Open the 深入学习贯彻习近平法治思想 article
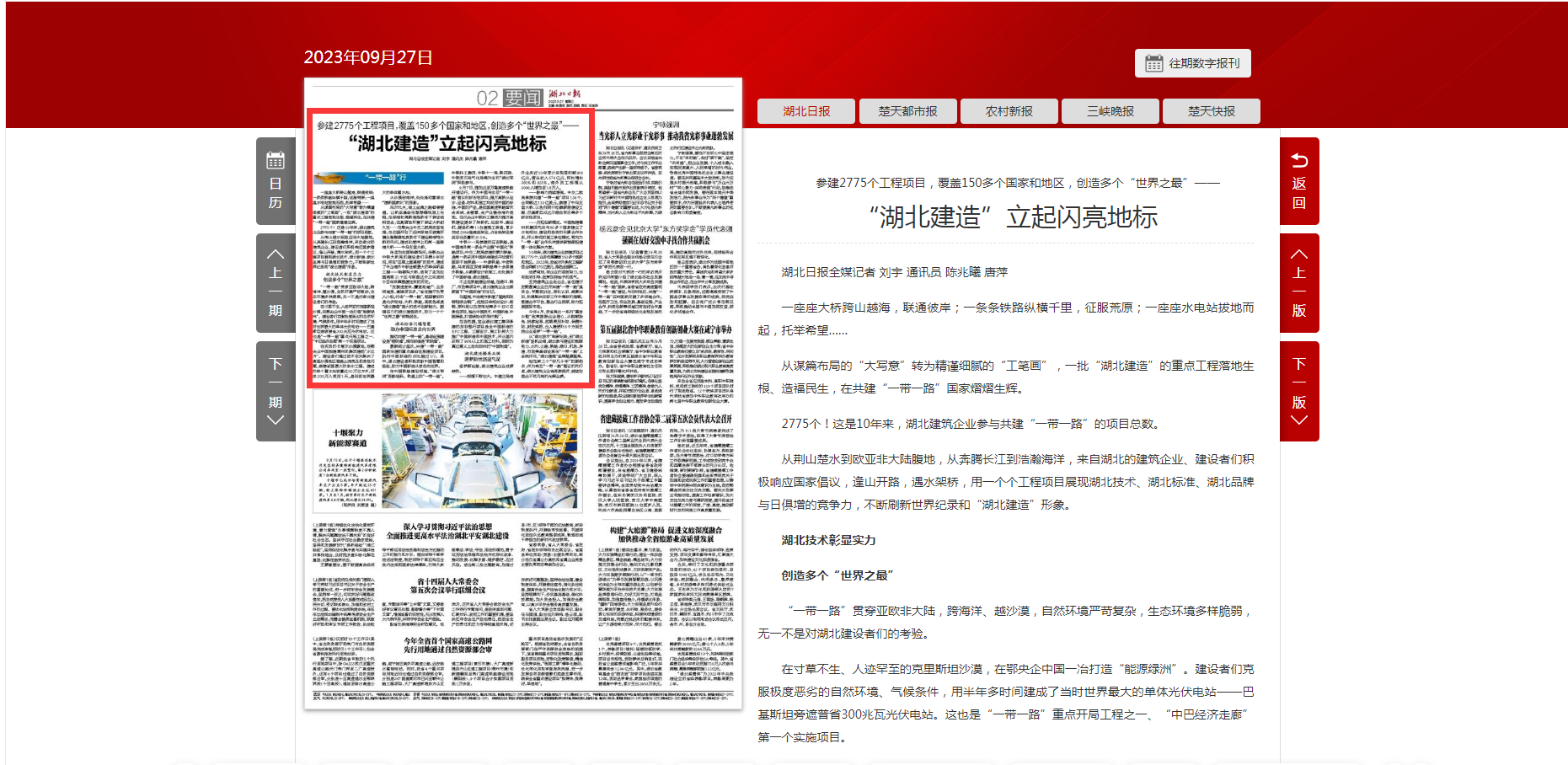 pos(447,545)
